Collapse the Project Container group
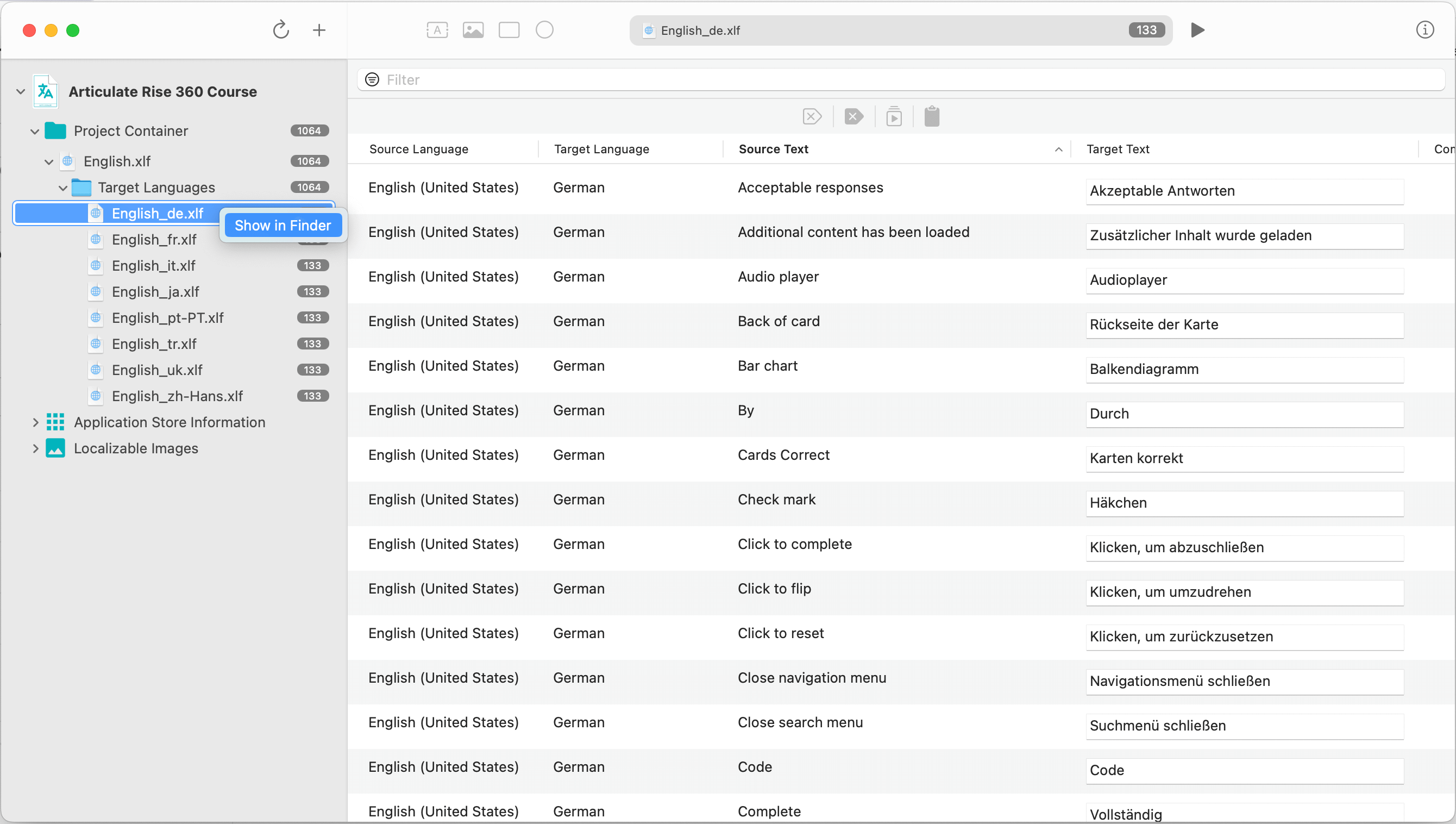The width and height of the screenshot is (1456, 824). point(35,132)
